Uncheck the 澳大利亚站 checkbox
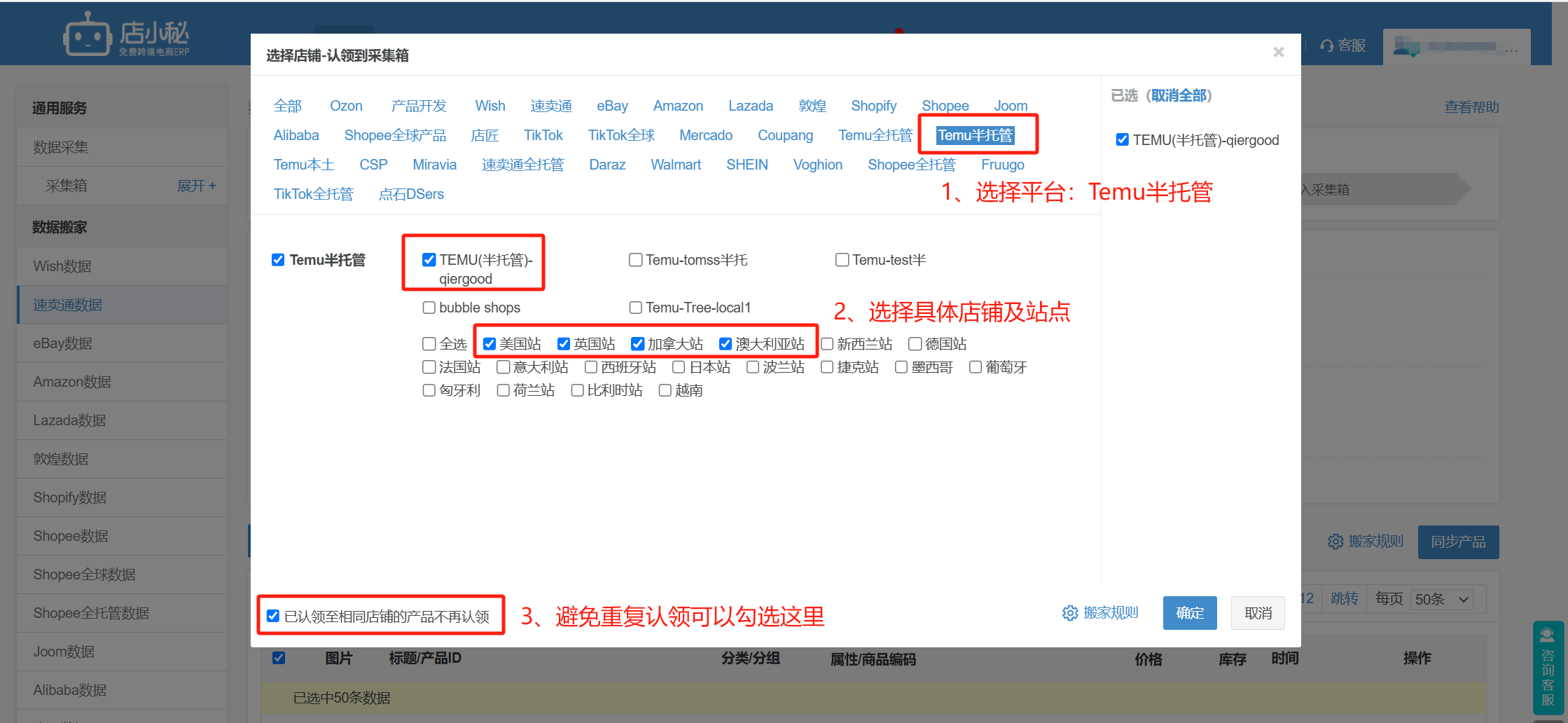The image size is (1568, 723). [x=726, y=344]
